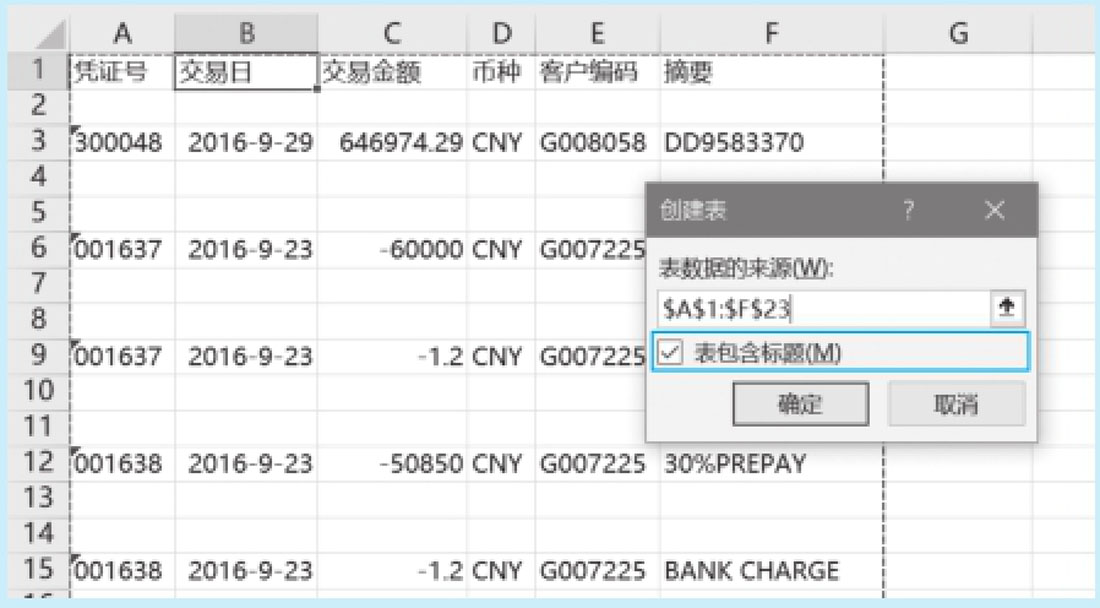Select row 12 header
The width and height of the screenshot is (1100, 608).
click(x=36, y=464)
